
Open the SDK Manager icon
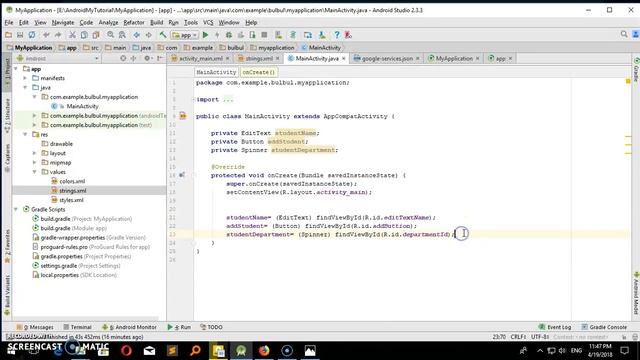coord(322,35)
